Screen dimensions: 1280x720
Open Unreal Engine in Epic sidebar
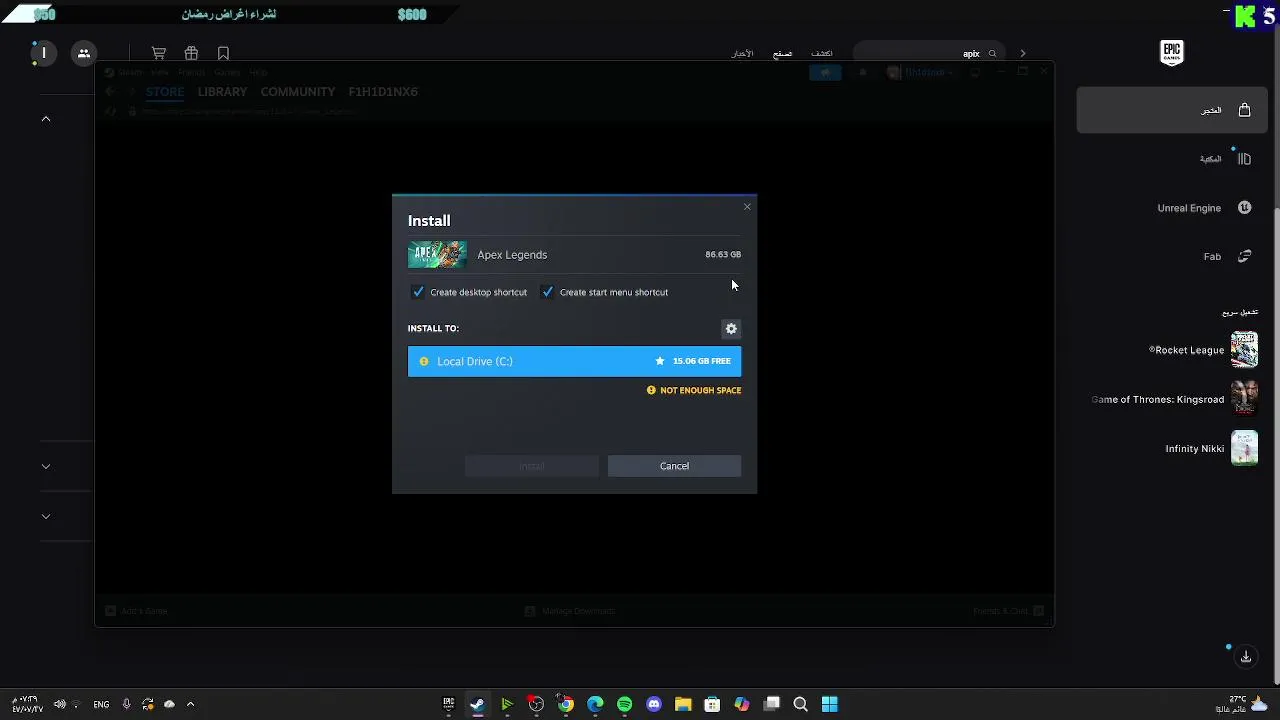1204,208
